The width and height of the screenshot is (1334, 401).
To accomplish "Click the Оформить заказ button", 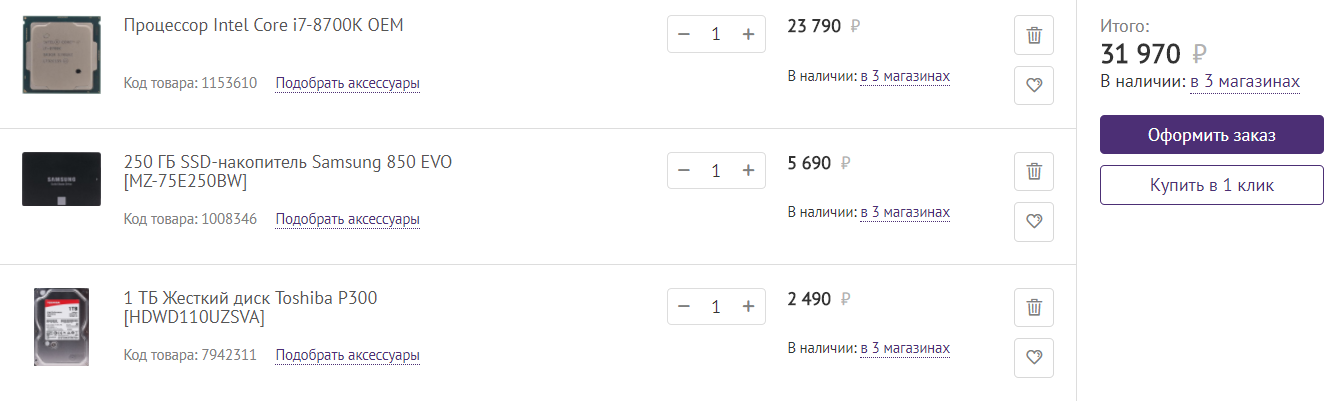I will tap(1211, 135).
